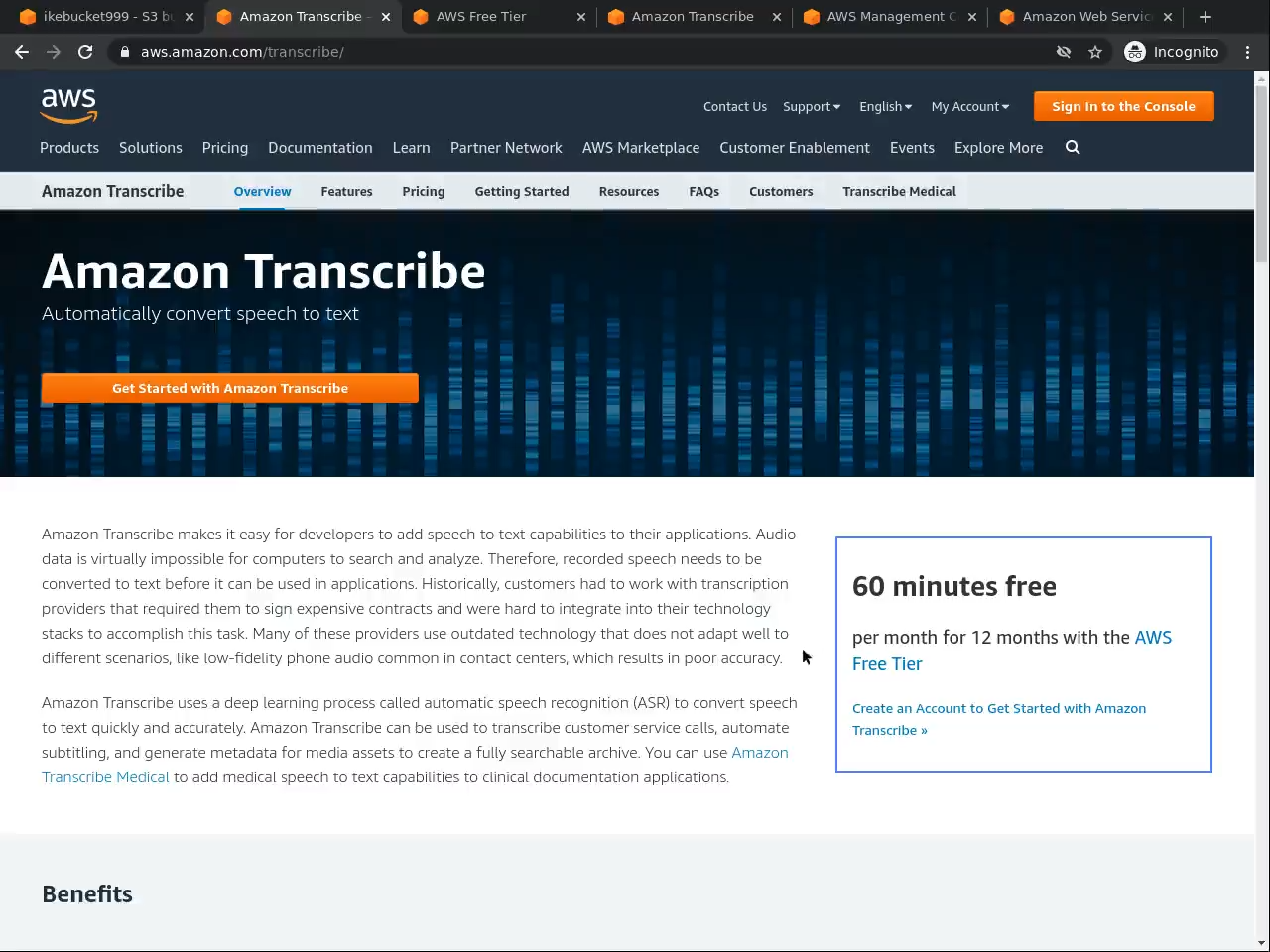
Task: Open the Products menu
Action: (x=69, y=148)
